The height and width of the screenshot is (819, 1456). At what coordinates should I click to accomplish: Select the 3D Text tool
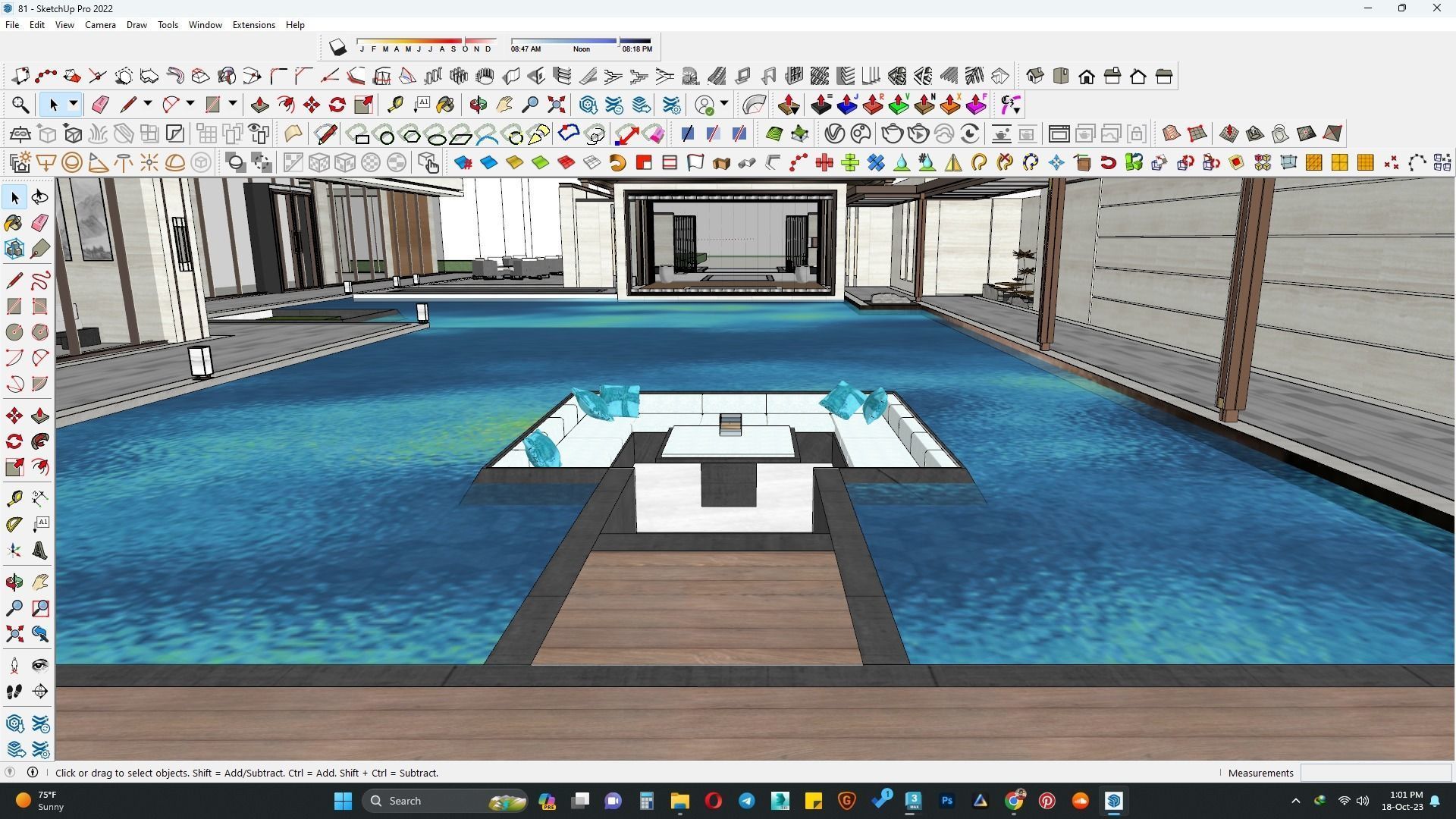coord(40,551)
